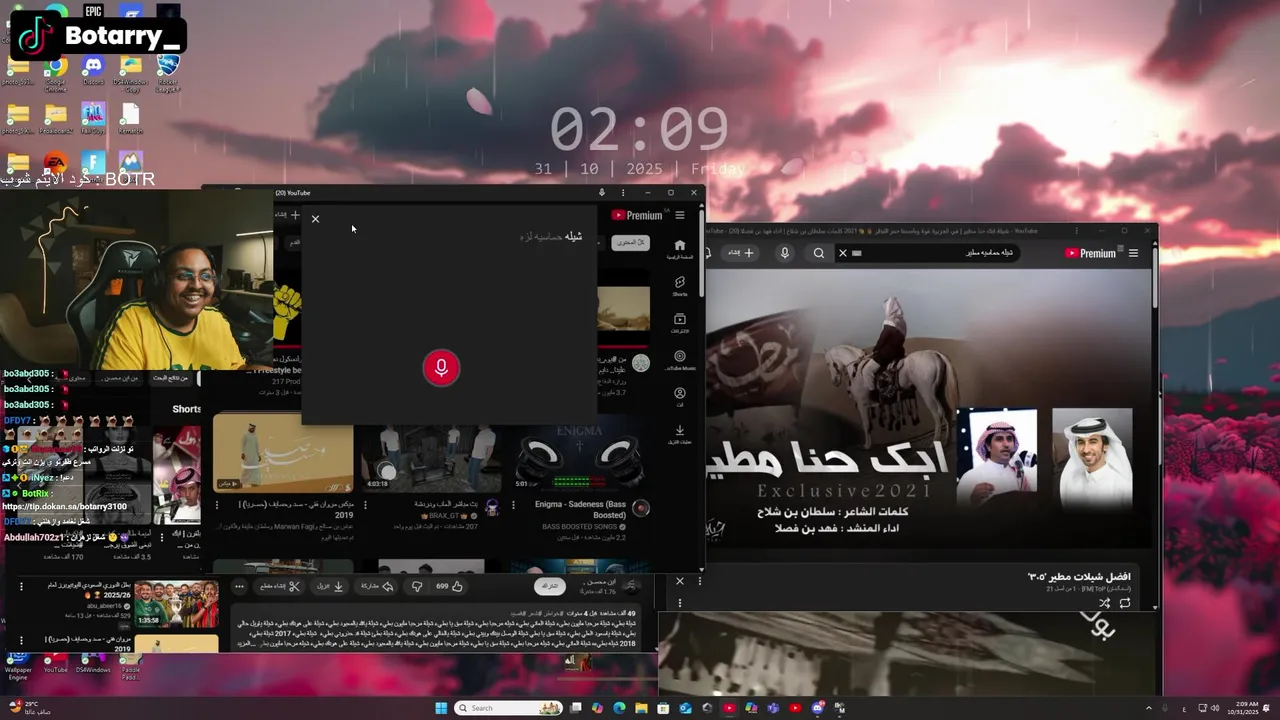
Task: Open the You profile icon in sidebar
Action: (680, 397)
